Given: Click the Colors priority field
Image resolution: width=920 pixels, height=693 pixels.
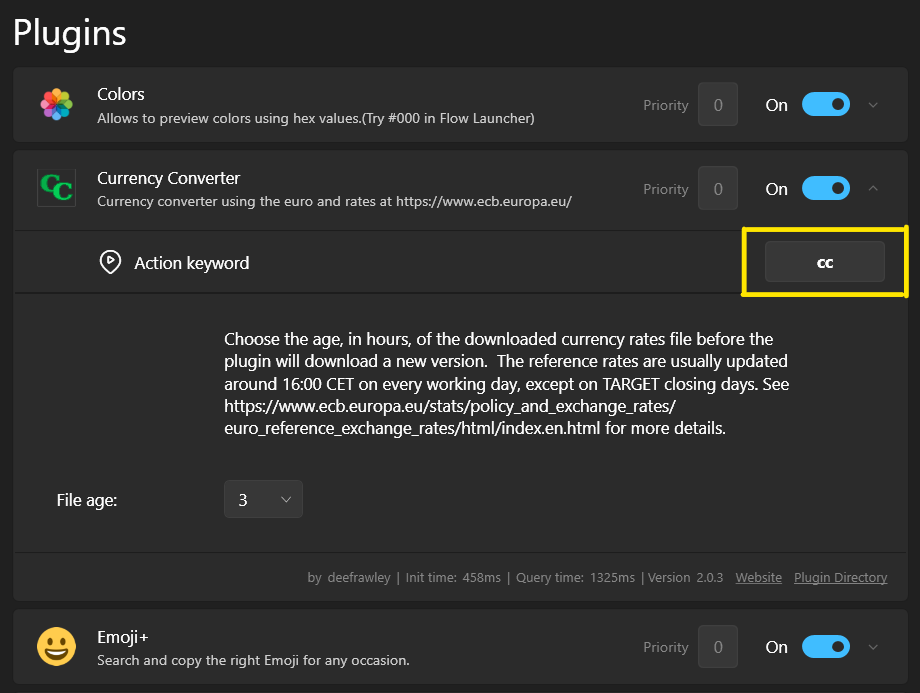Looking at the screenshot, I should point(718,104).
